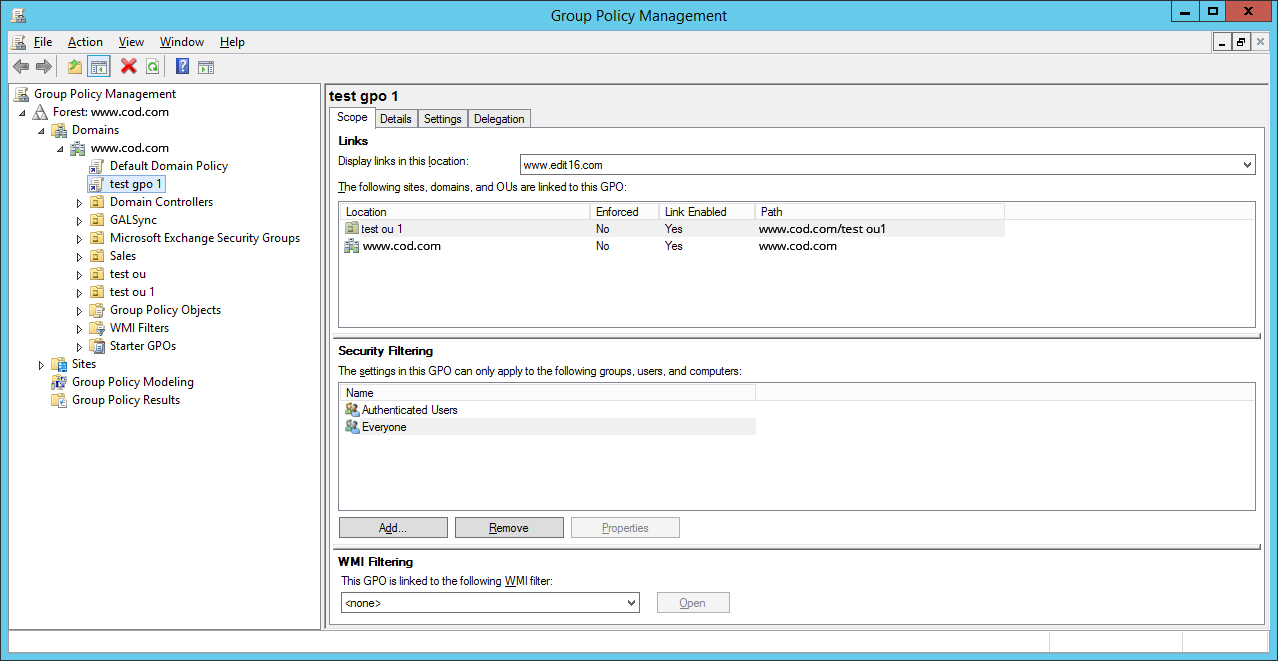
Task: Click the Domains folder icon in tree
Action: pos(60,130)
